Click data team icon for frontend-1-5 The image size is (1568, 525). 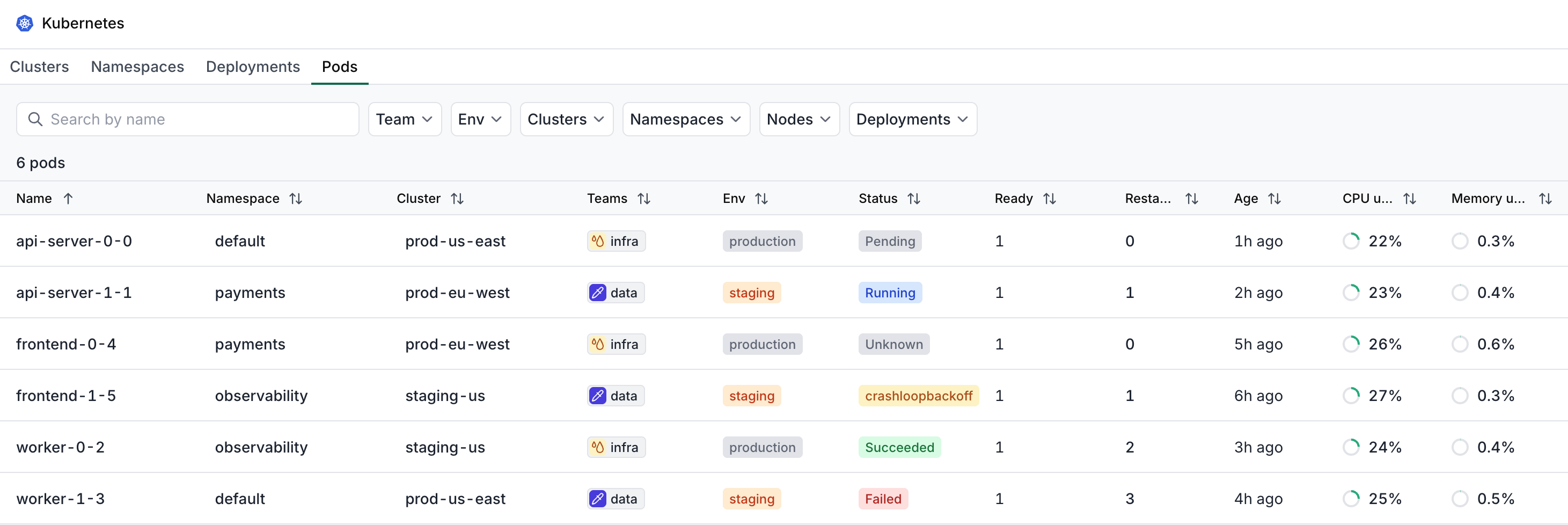(x=598, y=396)
